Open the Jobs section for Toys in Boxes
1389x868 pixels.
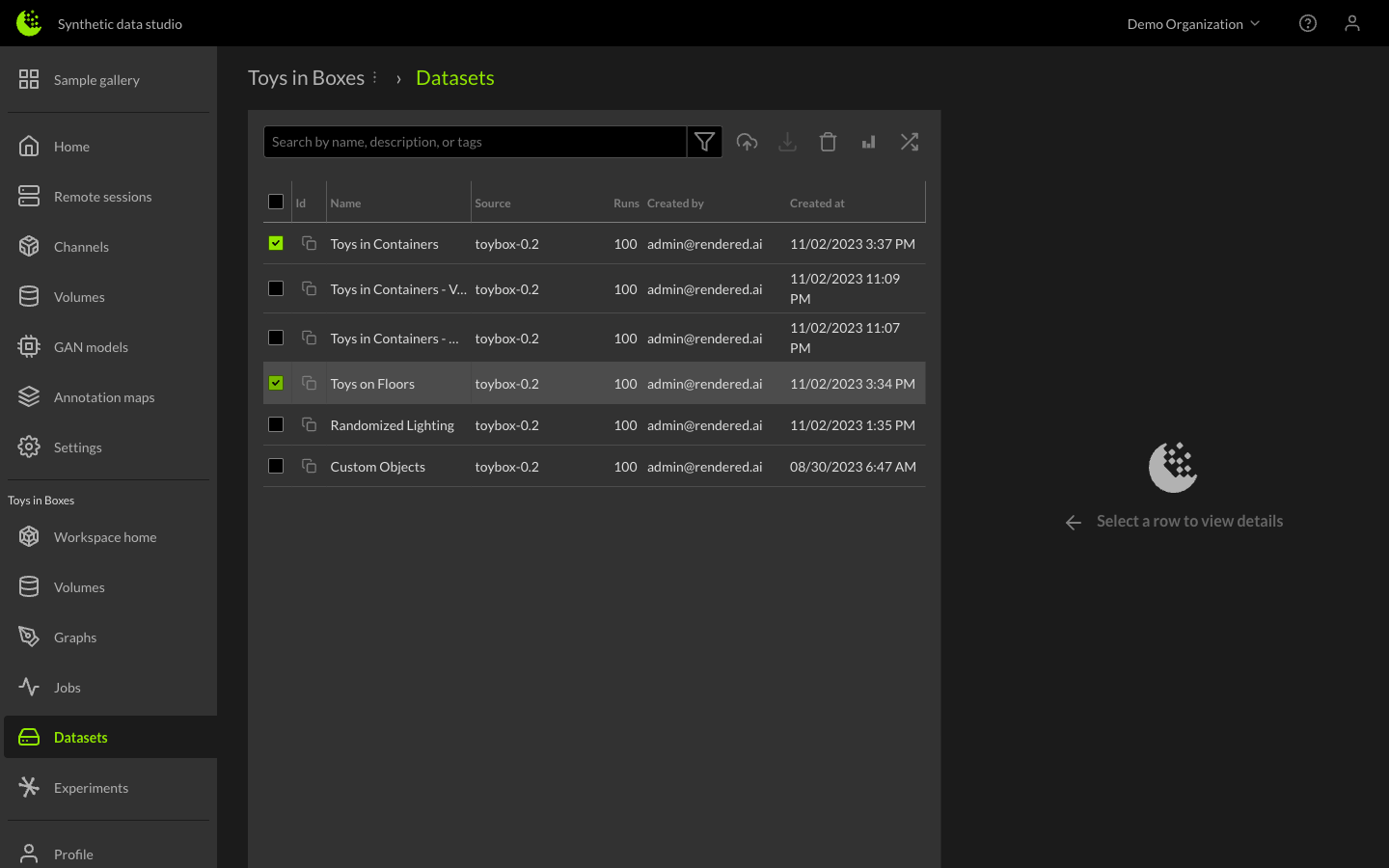coord(67,687)
